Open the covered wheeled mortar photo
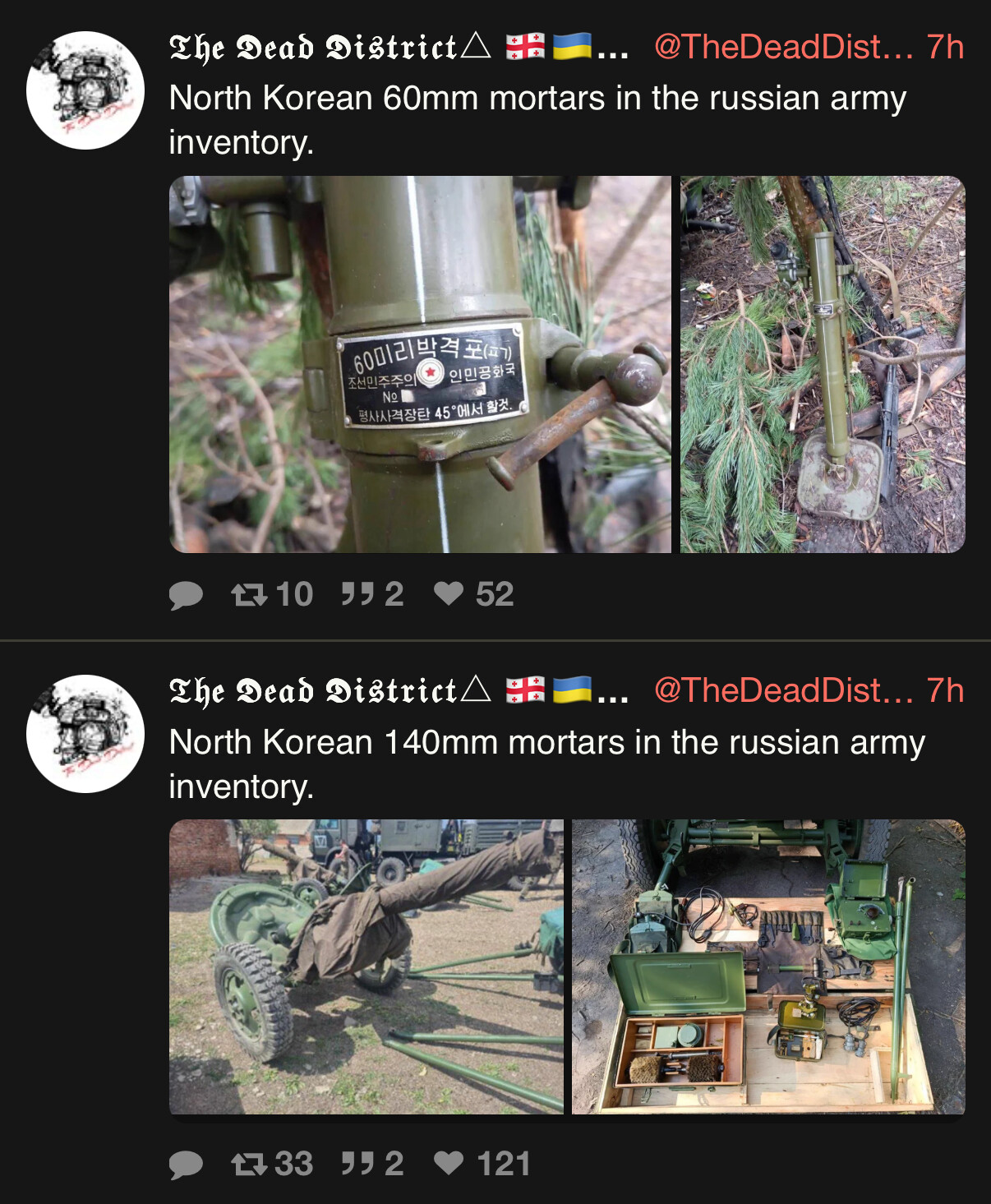This screenshot has width=991, height=1204. coord(366,966)
